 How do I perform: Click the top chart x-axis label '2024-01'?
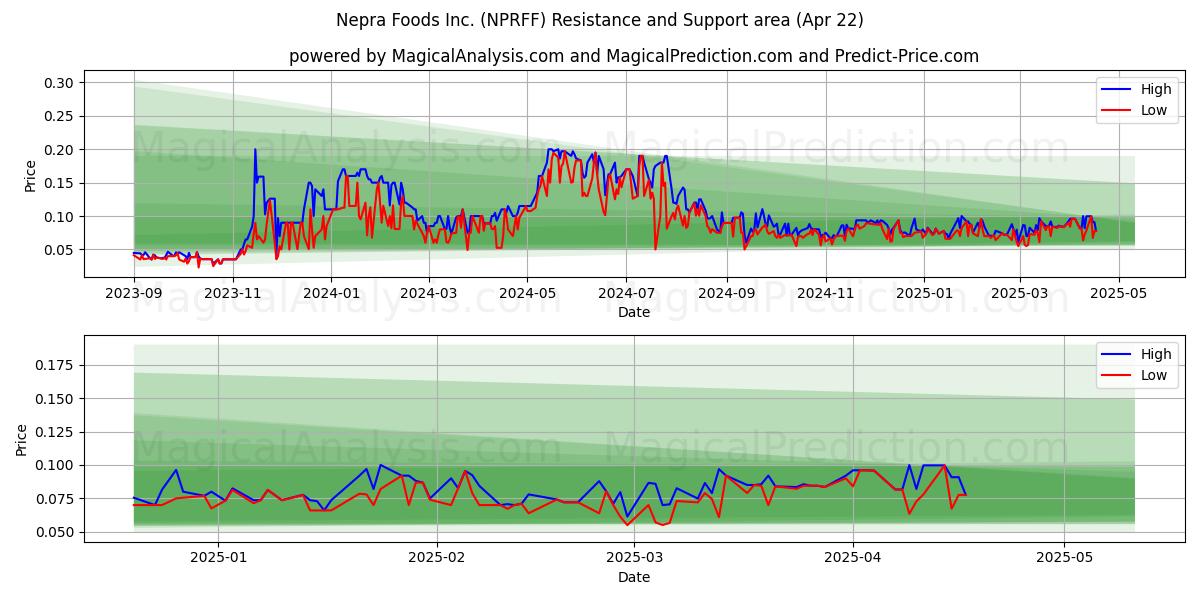pyautogui.click(x=331, y=293)
